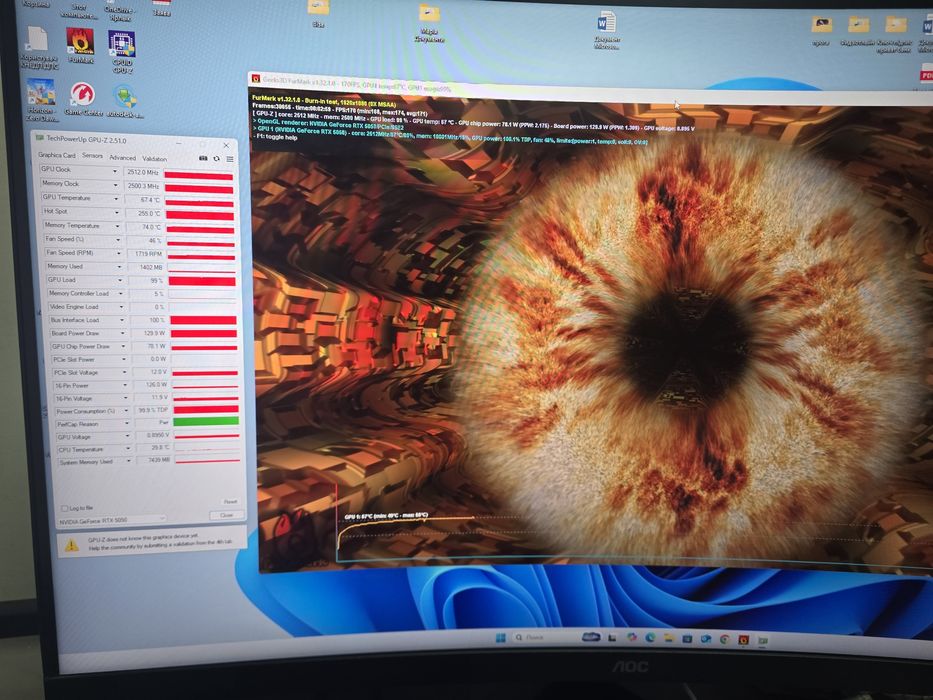Open Outlook from the taskbar
Screen dimensions: 933x700
(x=706, y=639)
